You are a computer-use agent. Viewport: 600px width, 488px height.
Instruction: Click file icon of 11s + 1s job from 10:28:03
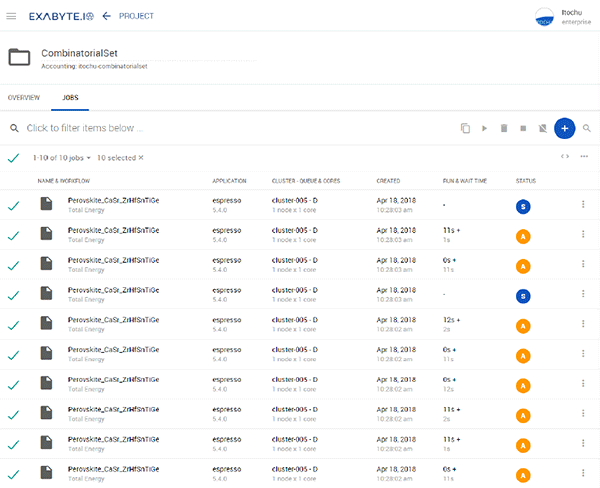click(46, 233)
